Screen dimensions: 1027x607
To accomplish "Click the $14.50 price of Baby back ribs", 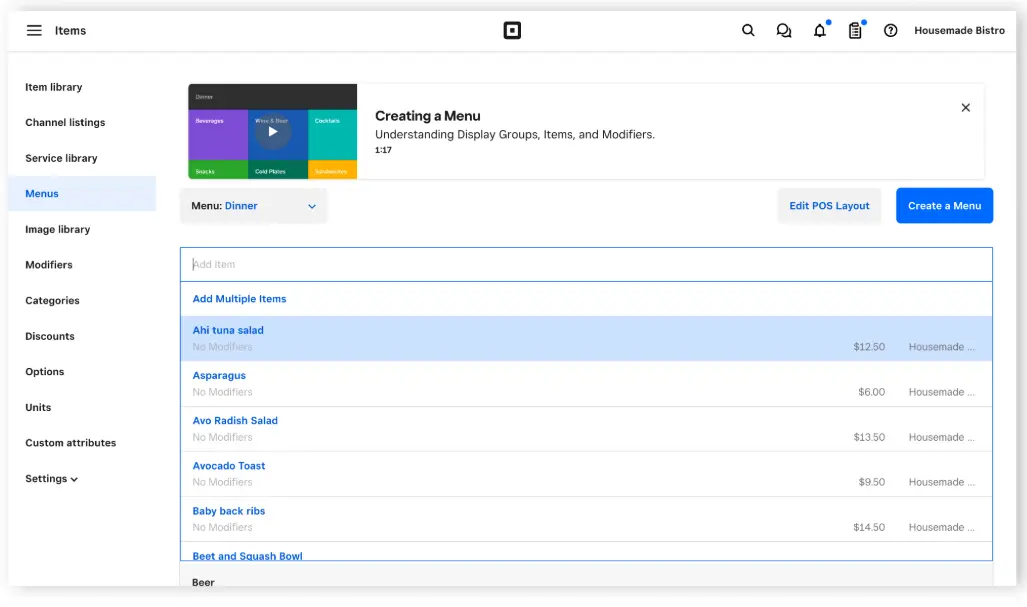I will point(869,527).
